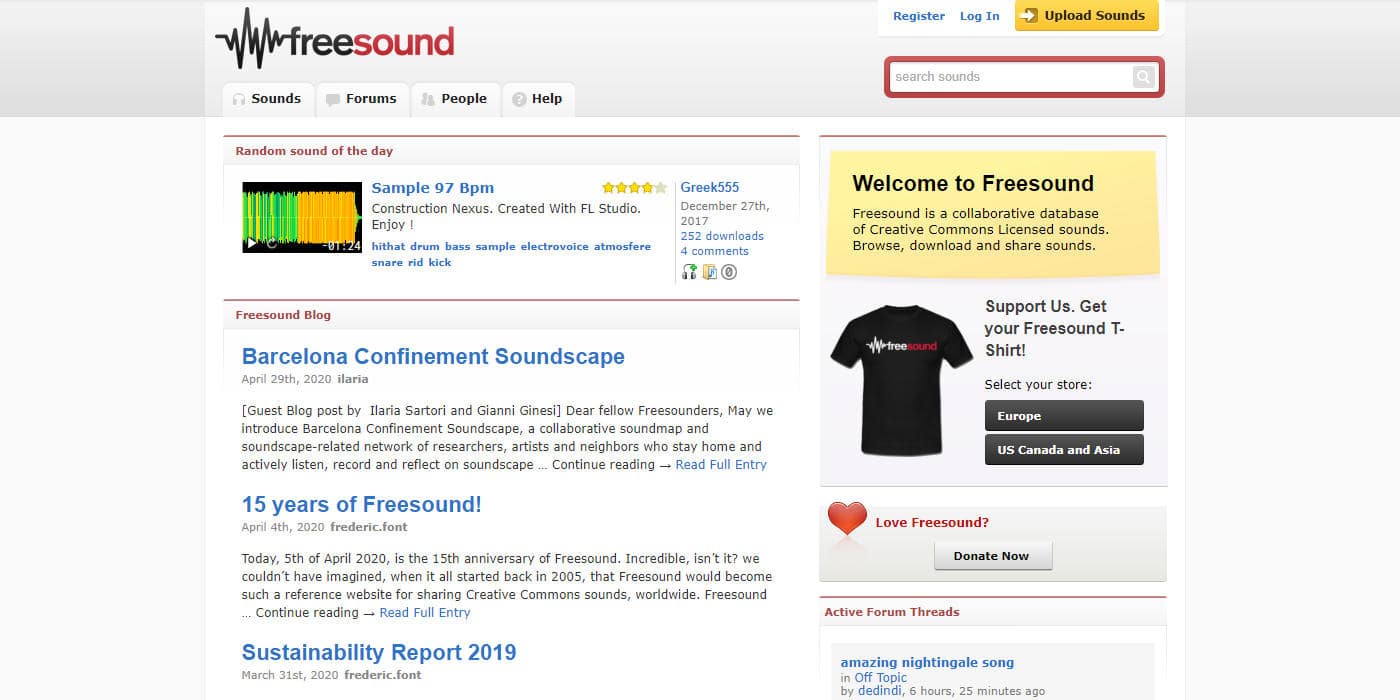Open the Help tab
The height and width of the screenshot is (700, 1400).
[x=538, y=99]
